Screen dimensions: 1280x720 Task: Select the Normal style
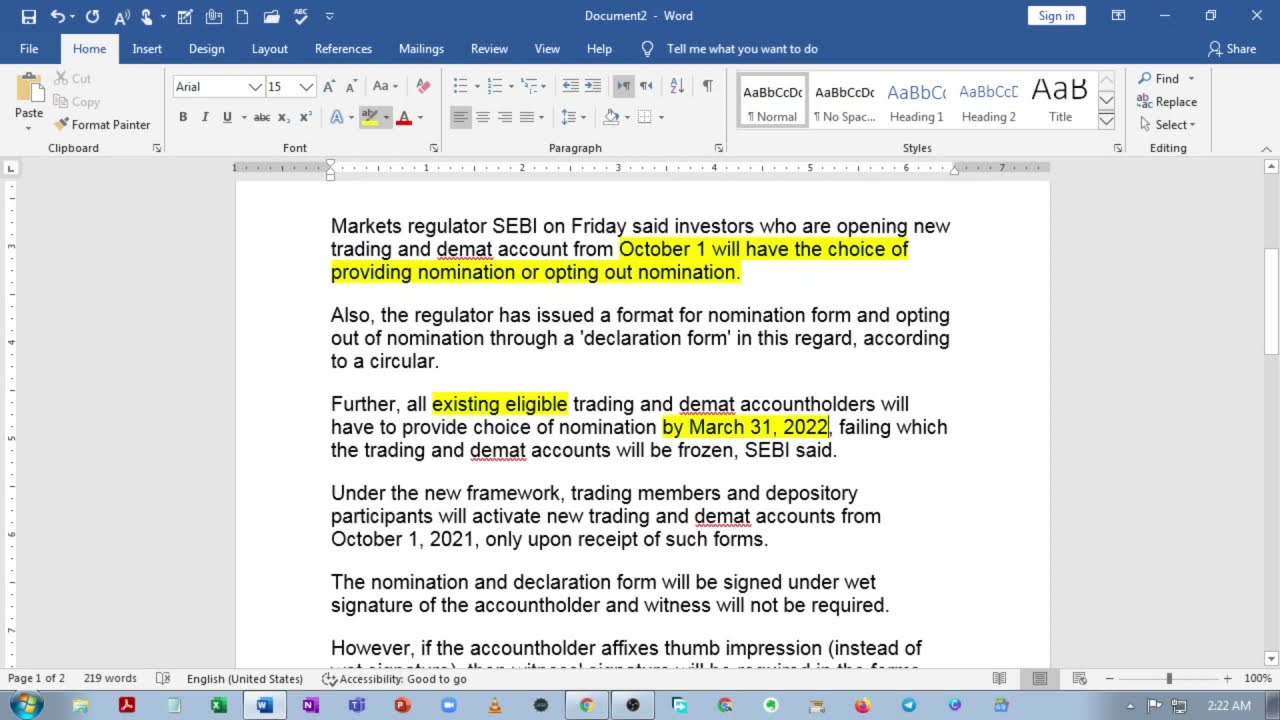(772, 101)
